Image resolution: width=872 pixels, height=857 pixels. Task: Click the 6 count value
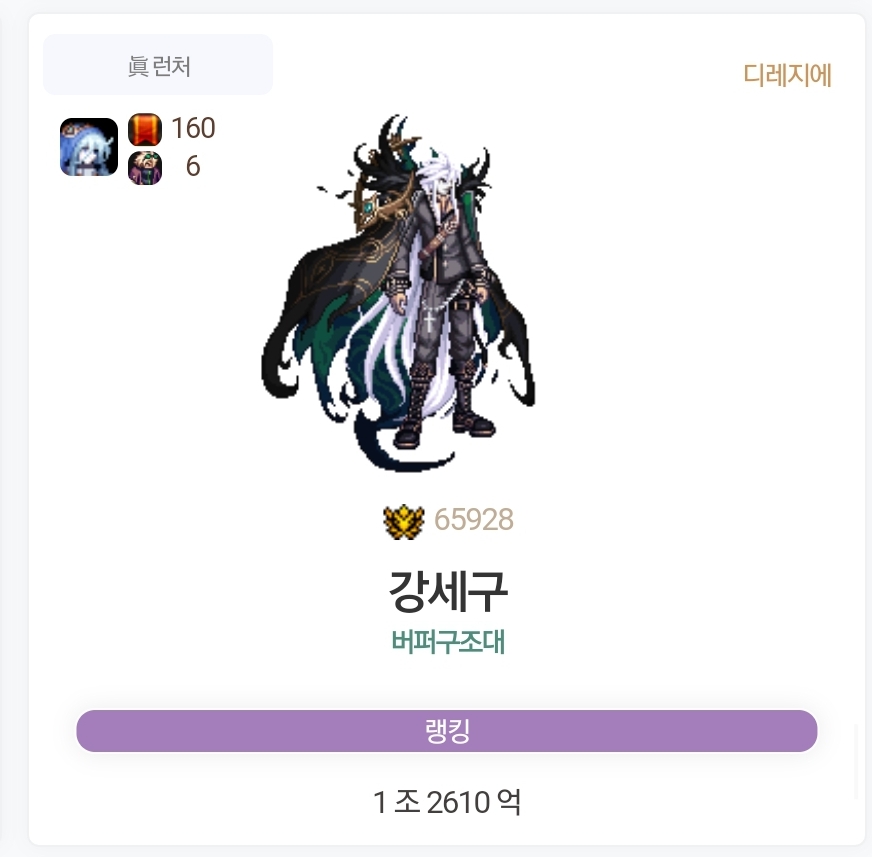tap(193, 166)
